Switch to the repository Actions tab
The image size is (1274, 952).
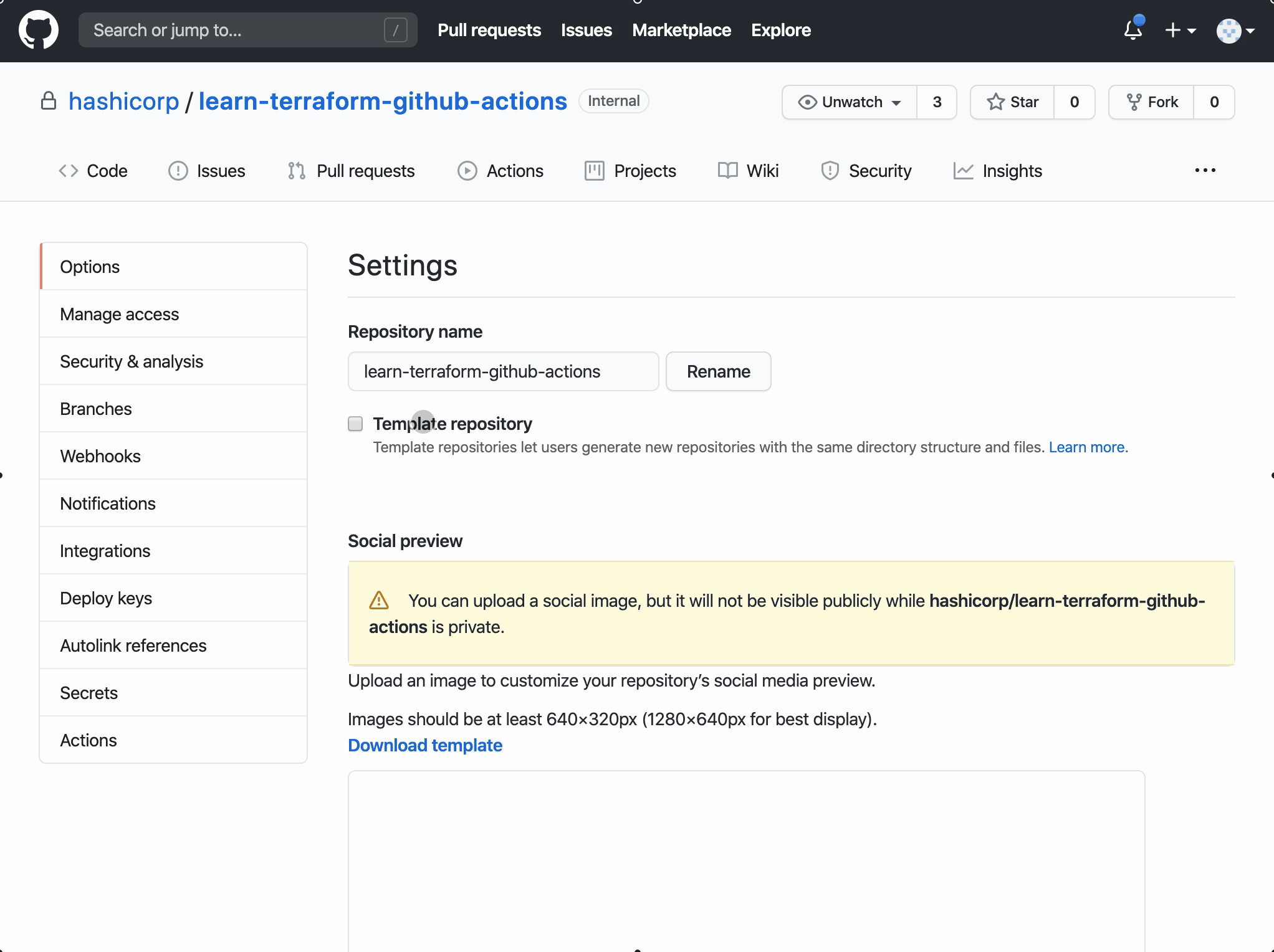pos(501,171)
